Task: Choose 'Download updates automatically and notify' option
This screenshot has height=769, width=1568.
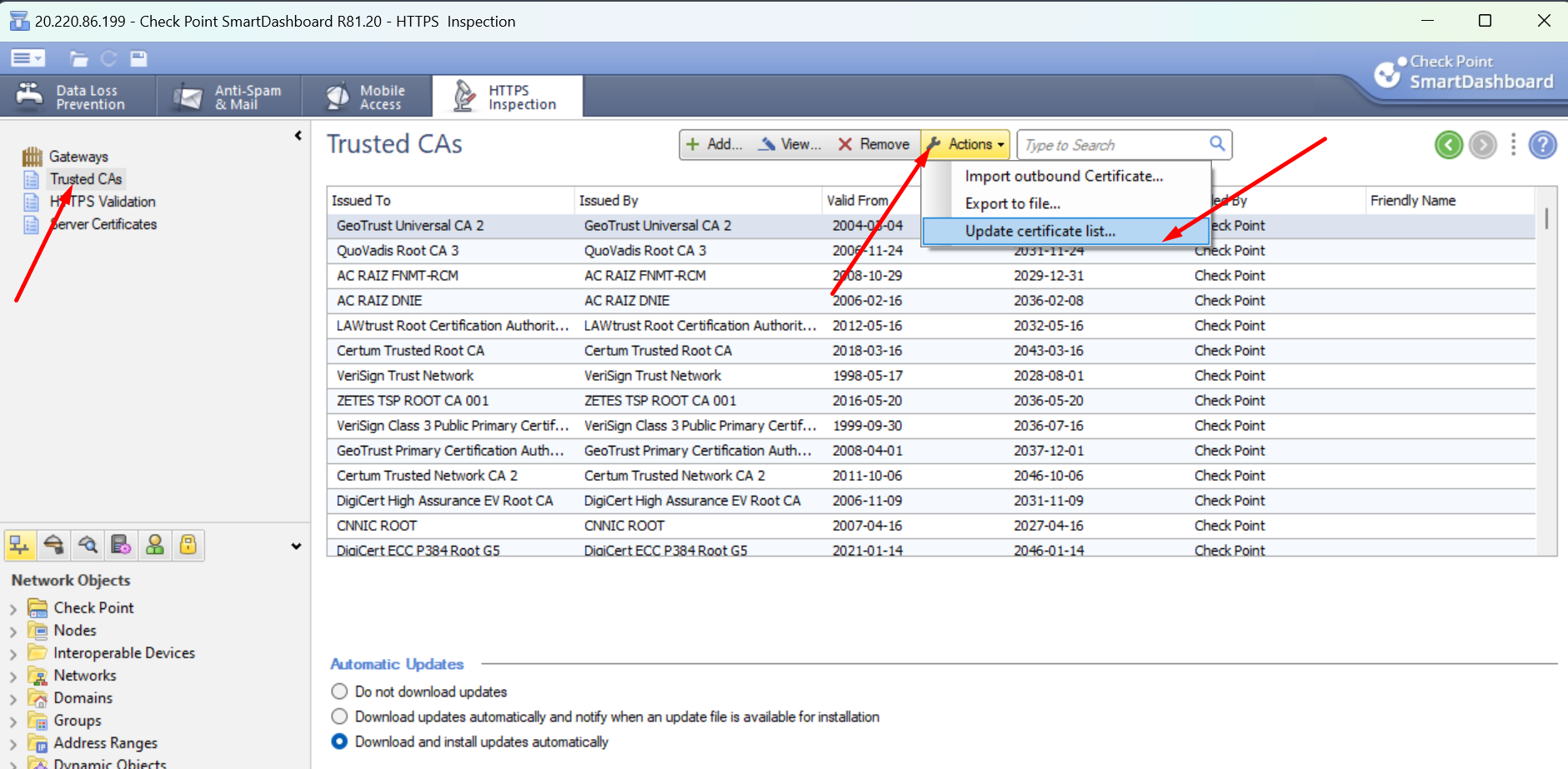Action: (x=339, y=717)
